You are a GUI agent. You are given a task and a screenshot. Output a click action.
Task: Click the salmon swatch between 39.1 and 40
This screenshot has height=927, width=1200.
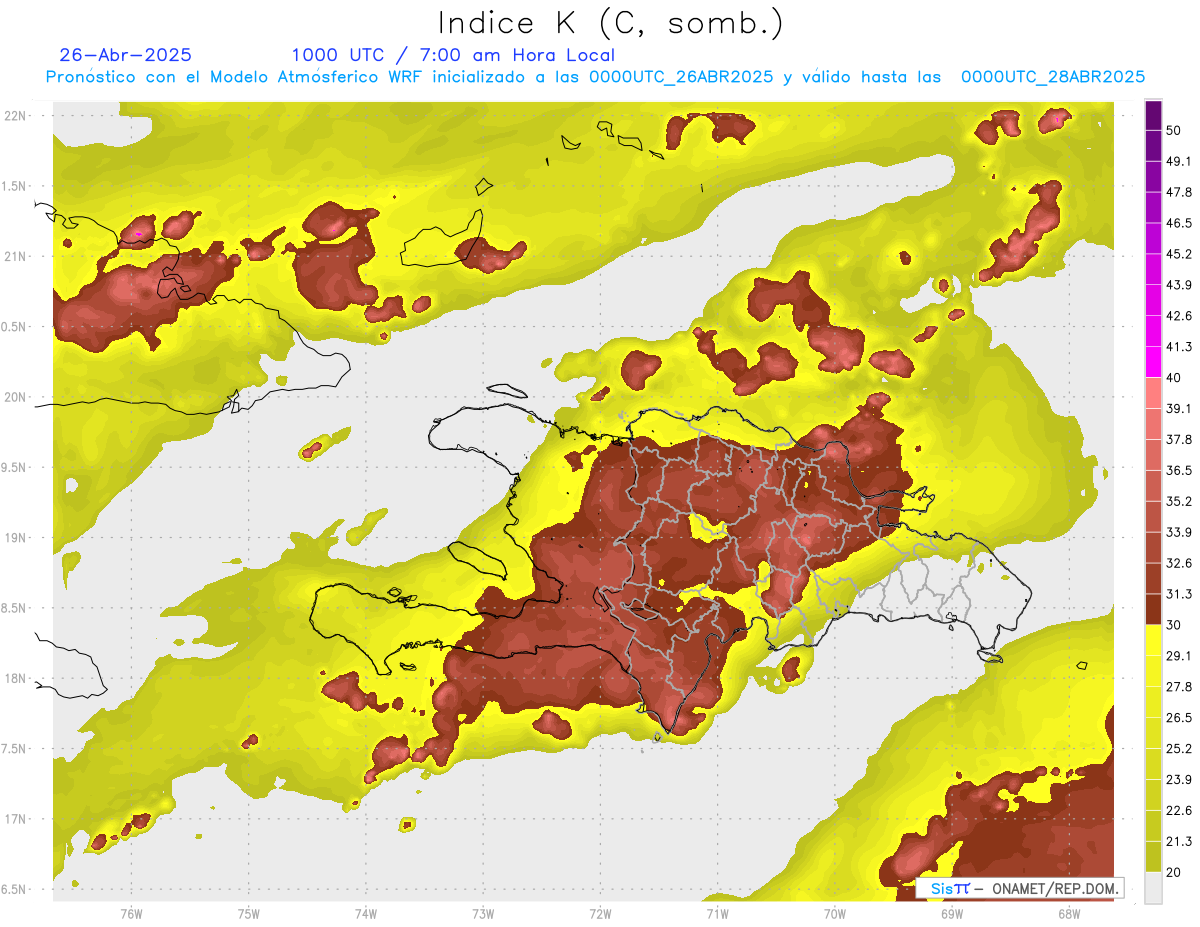pyautogui.click(x=1154, y=393)
